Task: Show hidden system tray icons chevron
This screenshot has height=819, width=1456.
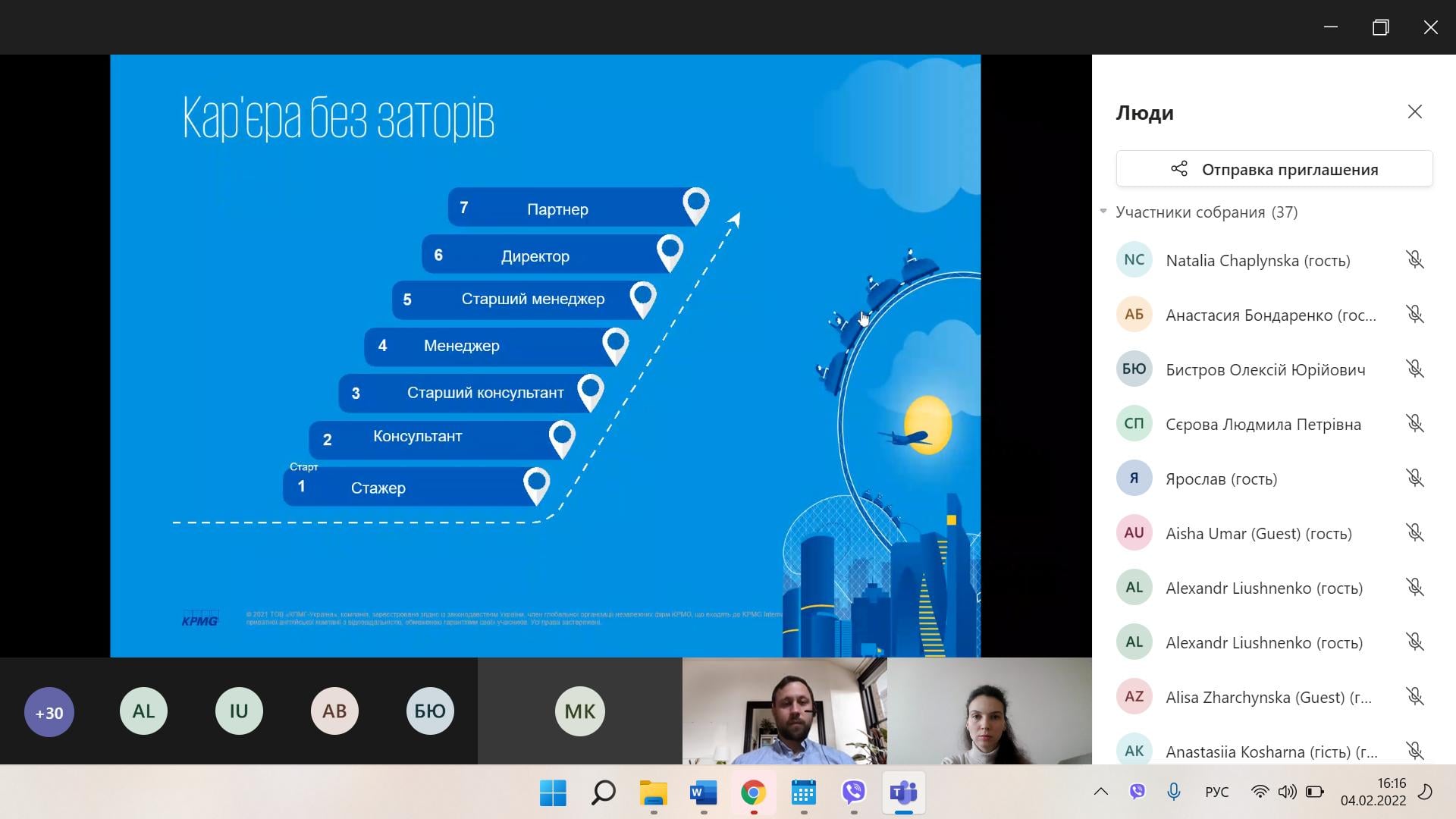Action: point(1100,792)
